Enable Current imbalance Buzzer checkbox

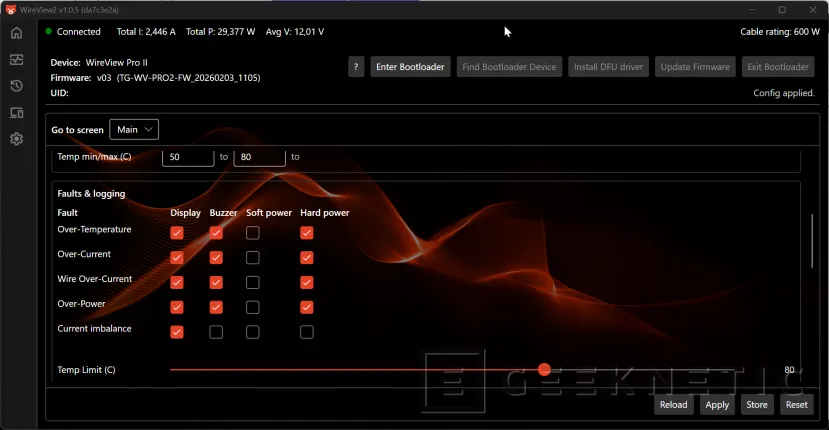coord(216,332)
